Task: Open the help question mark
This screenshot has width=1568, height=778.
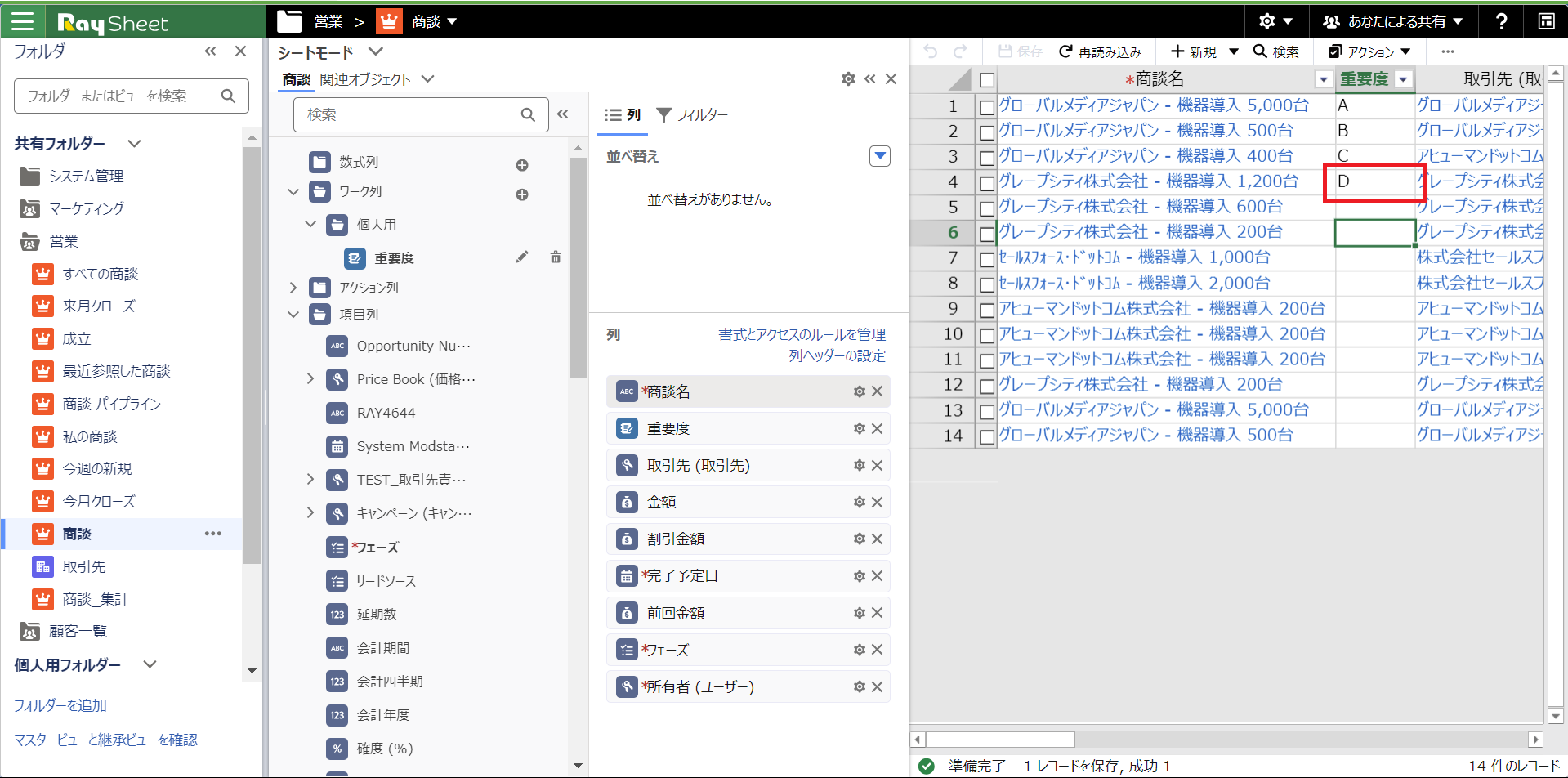Action: click(1501, 21)
